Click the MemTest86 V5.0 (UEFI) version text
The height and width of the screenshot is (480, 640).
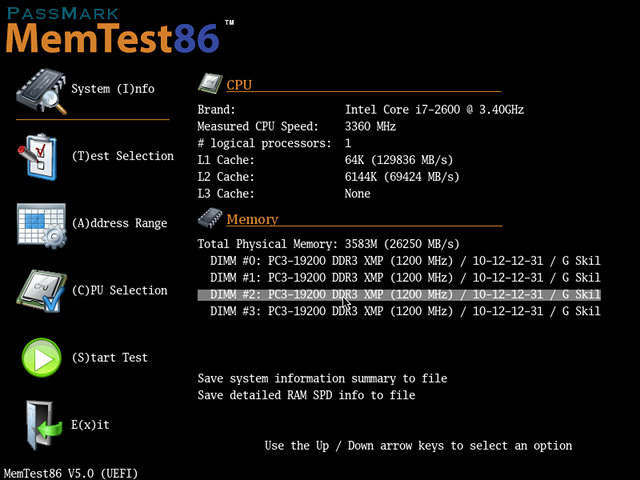point(71,473)
